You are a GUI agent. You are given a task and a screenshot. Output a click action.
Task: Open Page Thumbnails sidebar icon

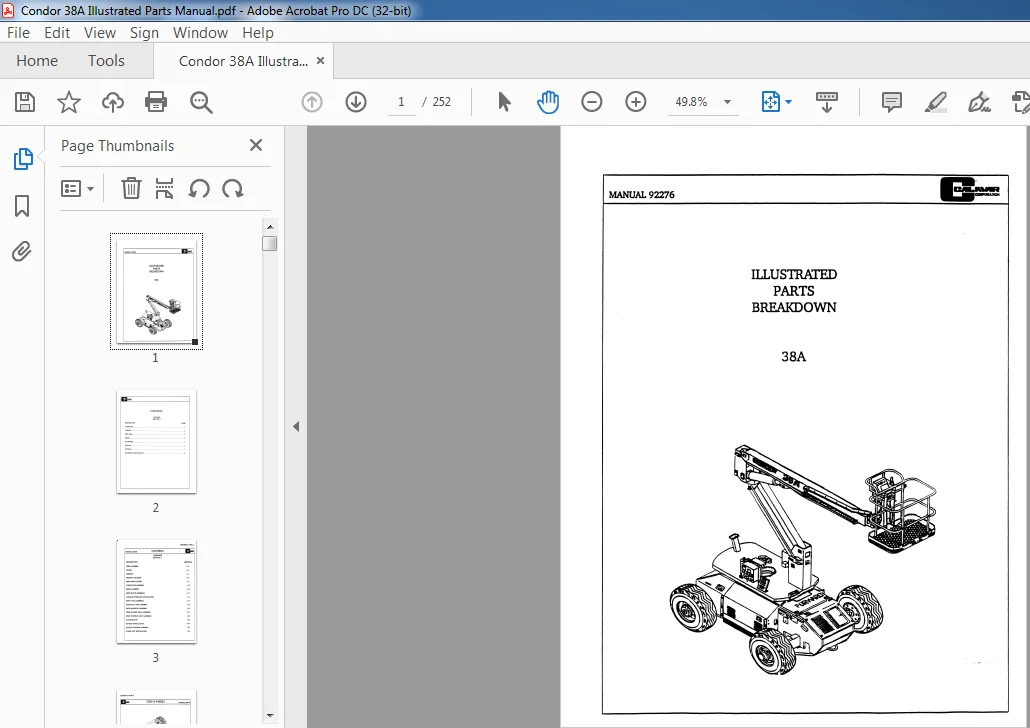tap(23, 158)
